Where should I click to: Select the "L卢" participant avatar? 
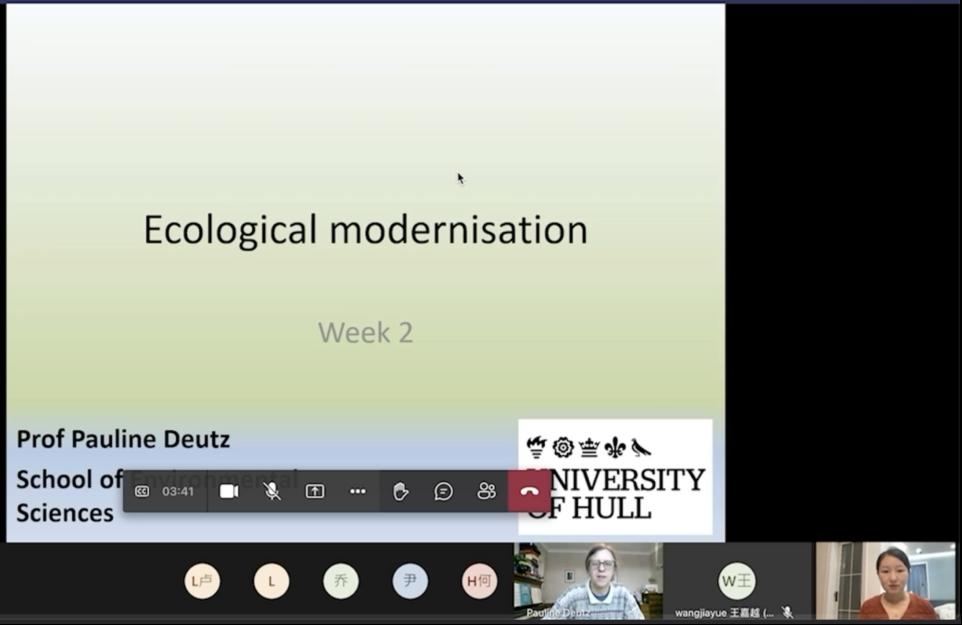tap(202, 581)
